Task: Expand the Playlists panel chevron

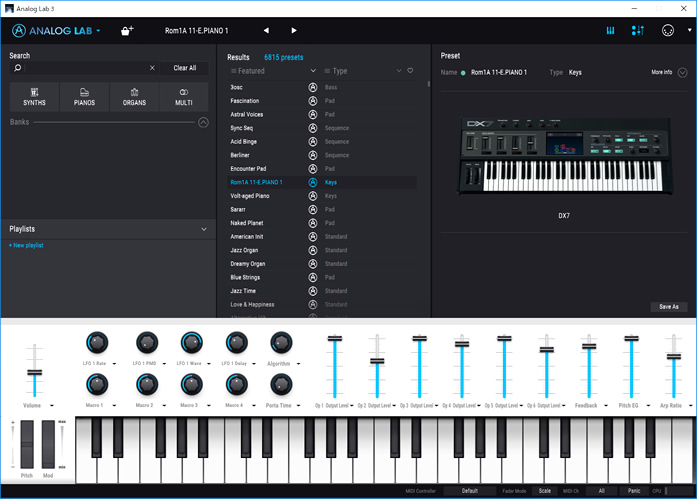Action: [204, 229]
